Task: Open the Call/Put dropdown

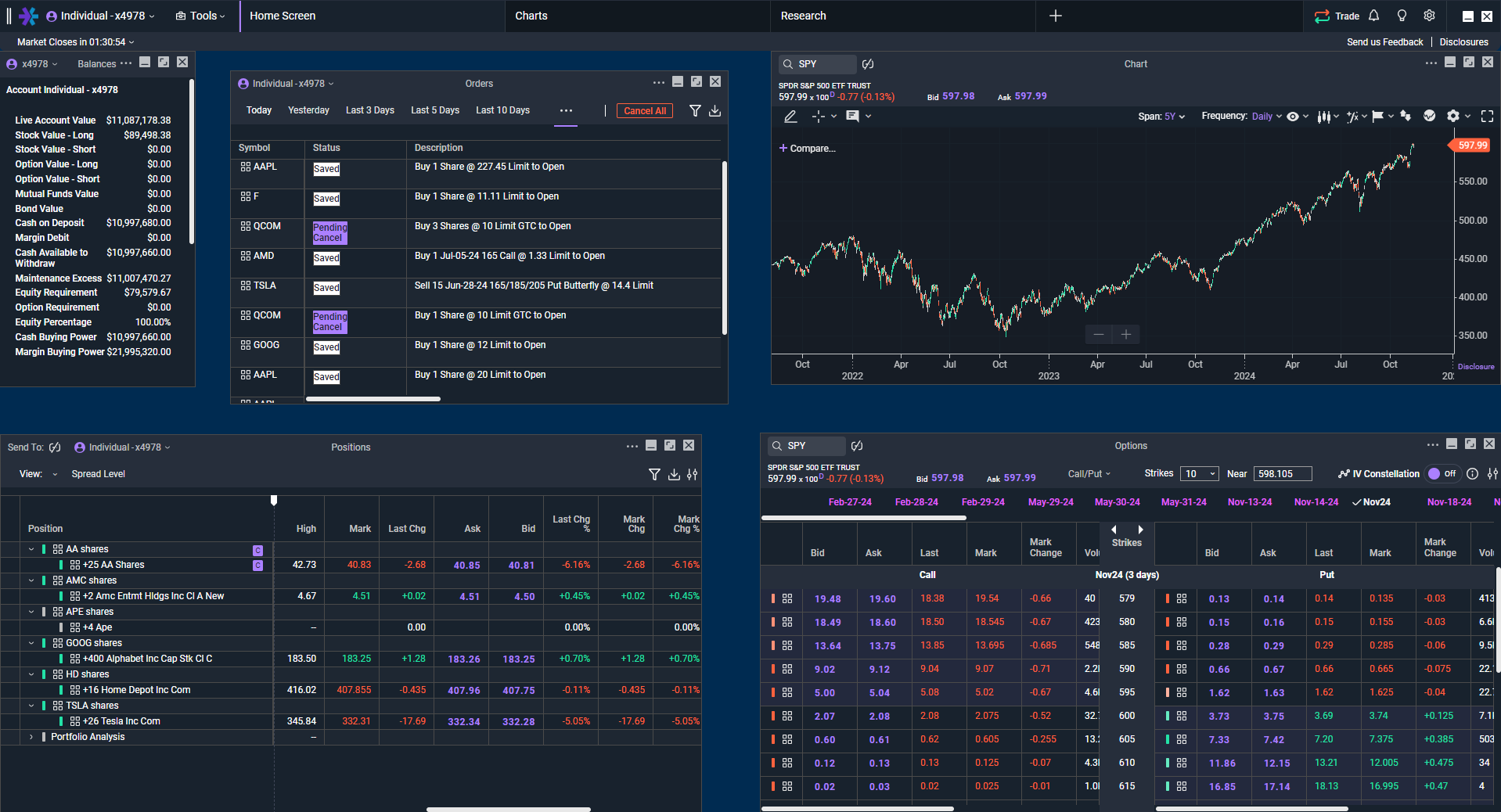Action: 1089,474
